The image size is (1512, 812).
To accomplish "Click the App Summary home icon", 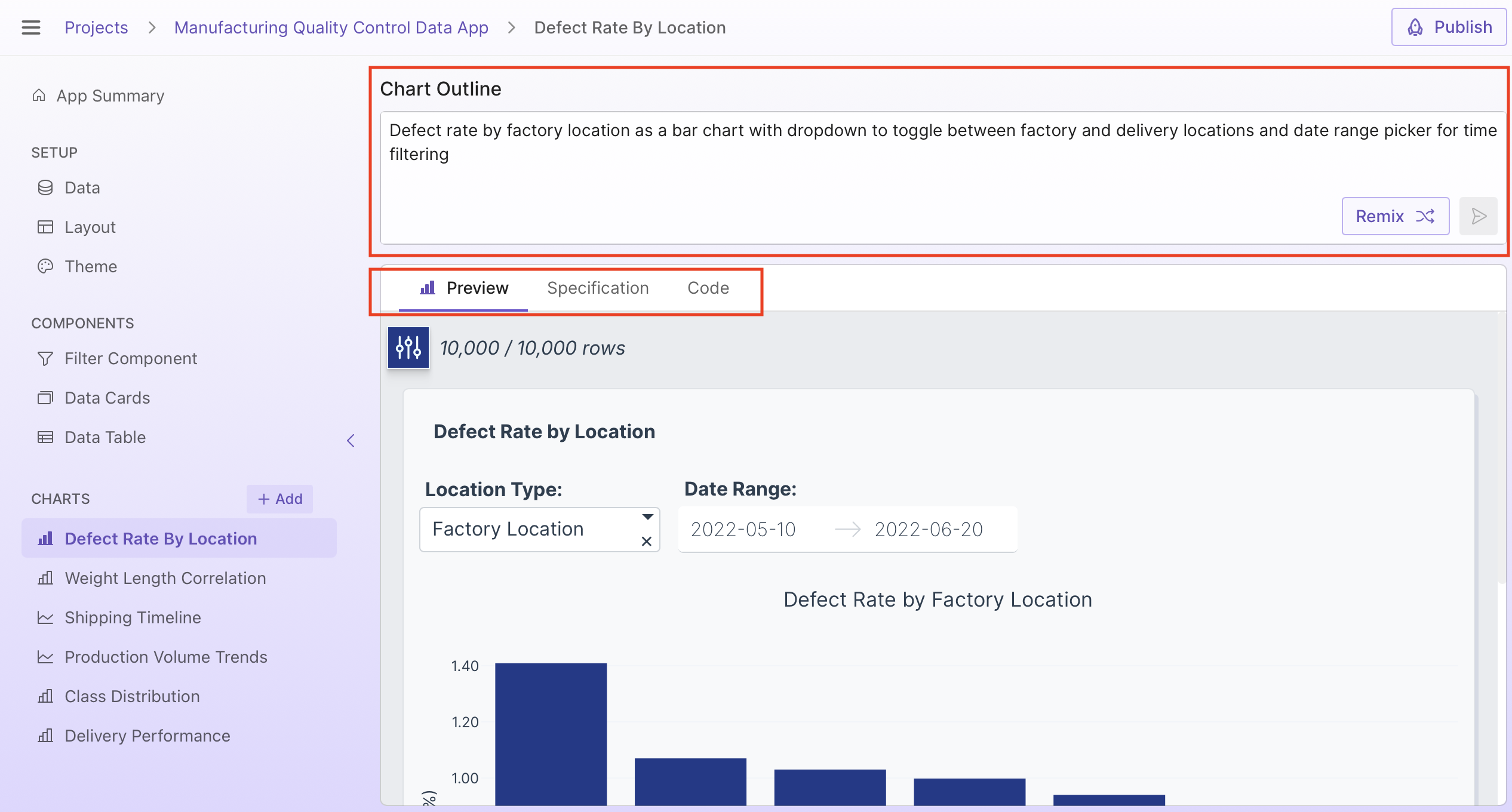I will pos(39,96).
